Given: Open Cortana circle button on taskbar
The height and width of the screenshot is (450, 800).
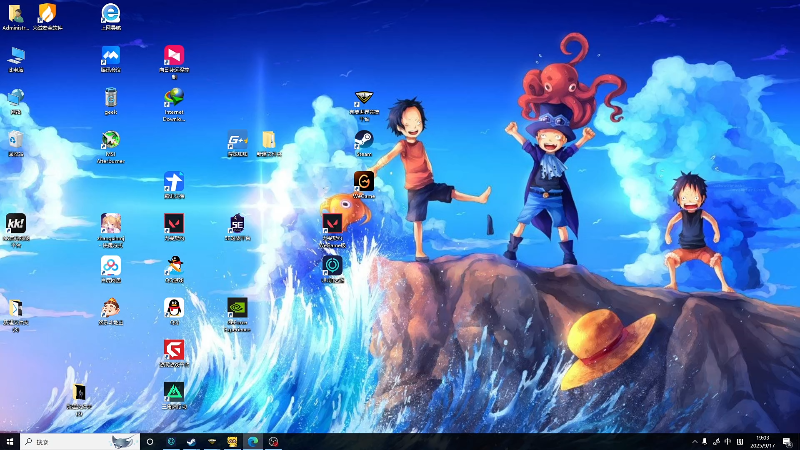Looking at the screenshot, I should (x=150, y=441).
